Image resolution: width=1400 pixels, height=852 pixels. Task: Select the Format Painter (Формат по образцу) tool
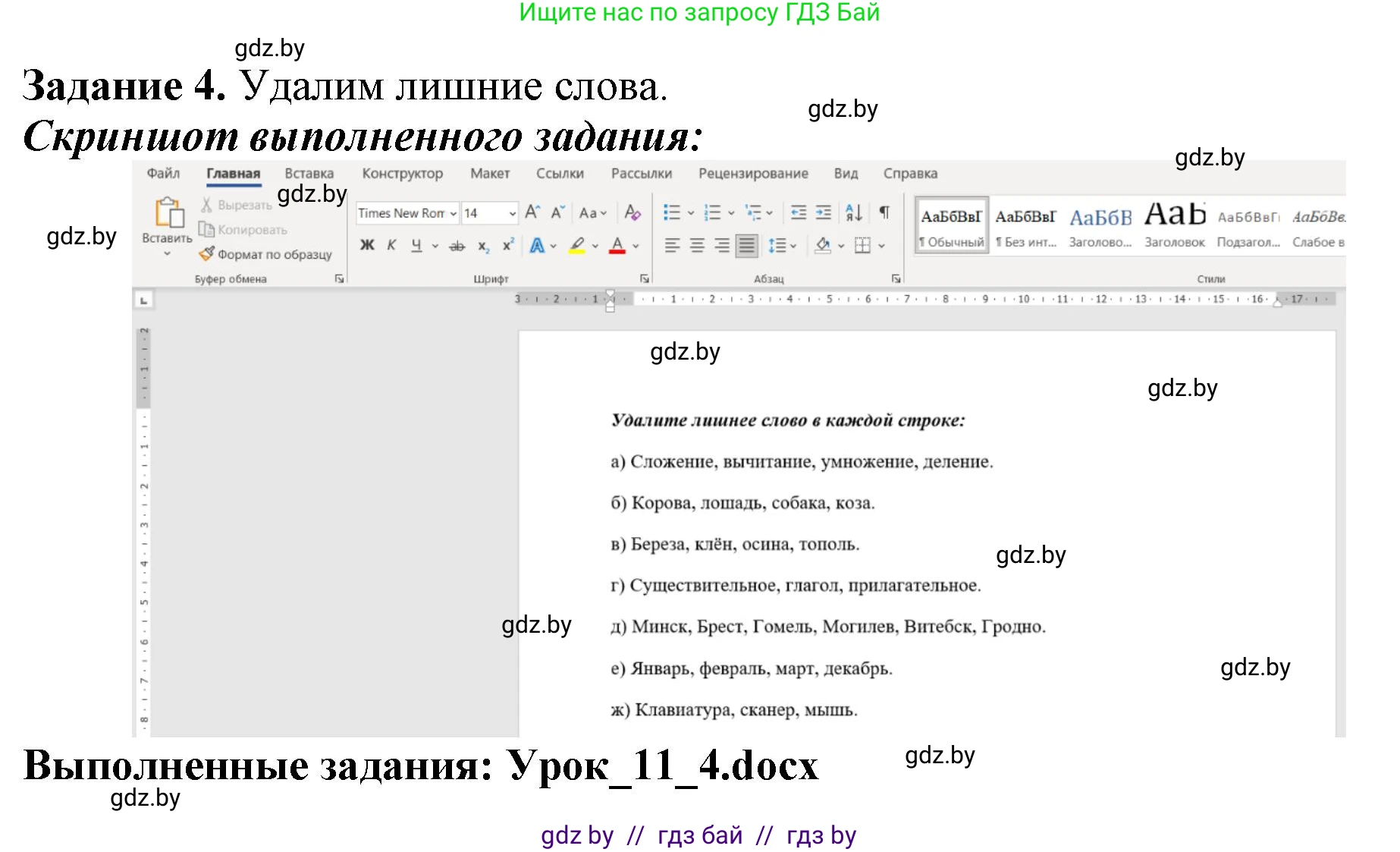(x=267, y=255)
